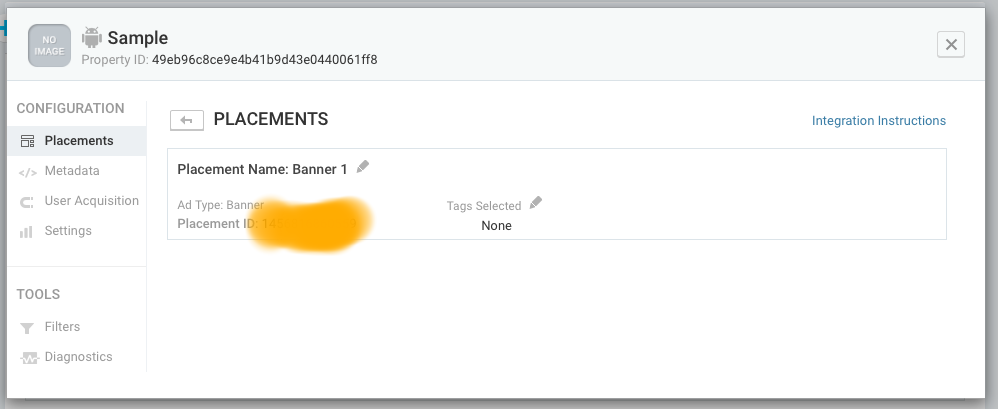Click the Ad Type: Banner text
998x409 pixels.
click(x=220, y=205)
